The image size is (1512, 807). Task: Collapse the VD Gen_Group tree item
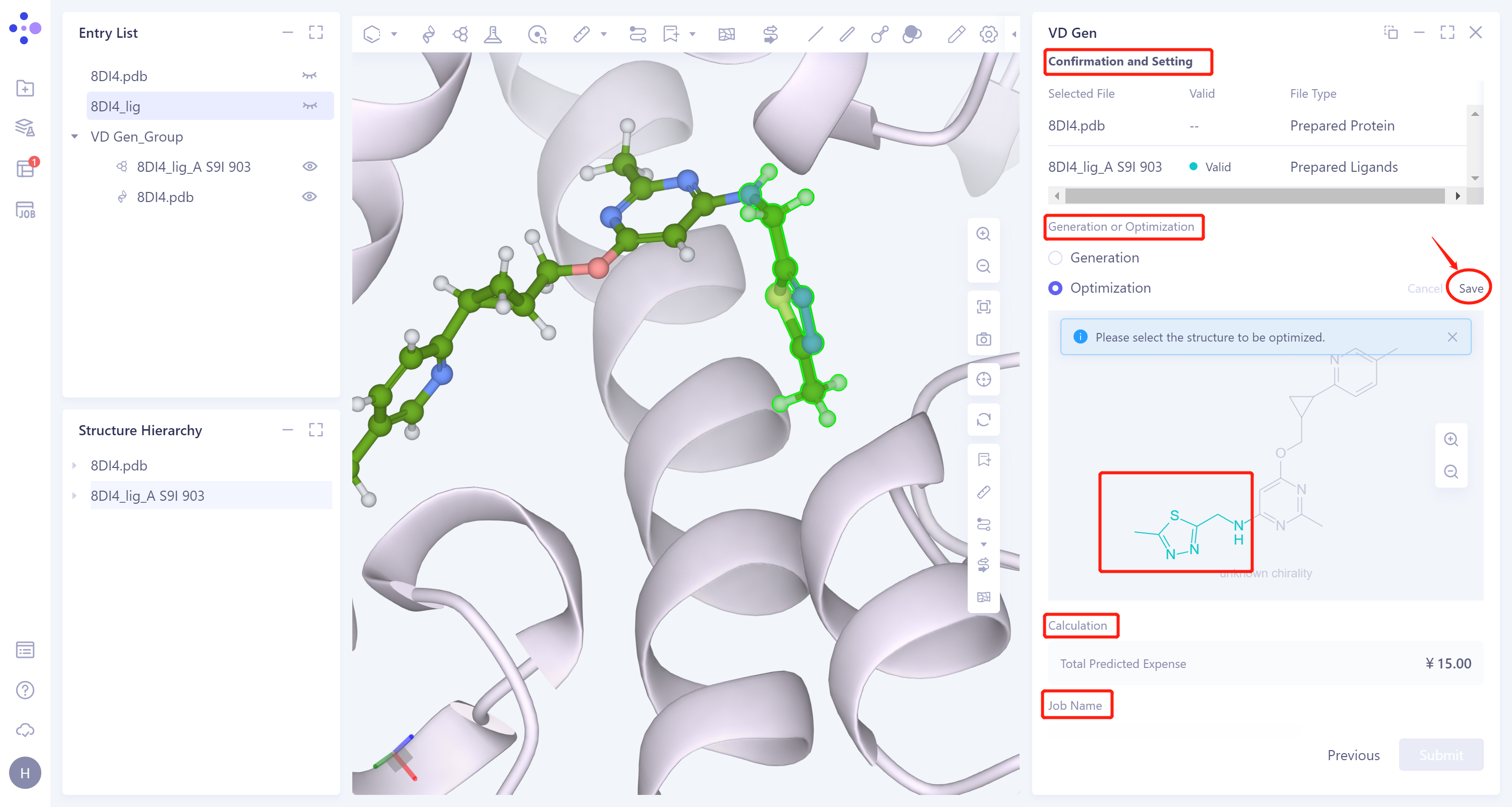coord(75,136)
